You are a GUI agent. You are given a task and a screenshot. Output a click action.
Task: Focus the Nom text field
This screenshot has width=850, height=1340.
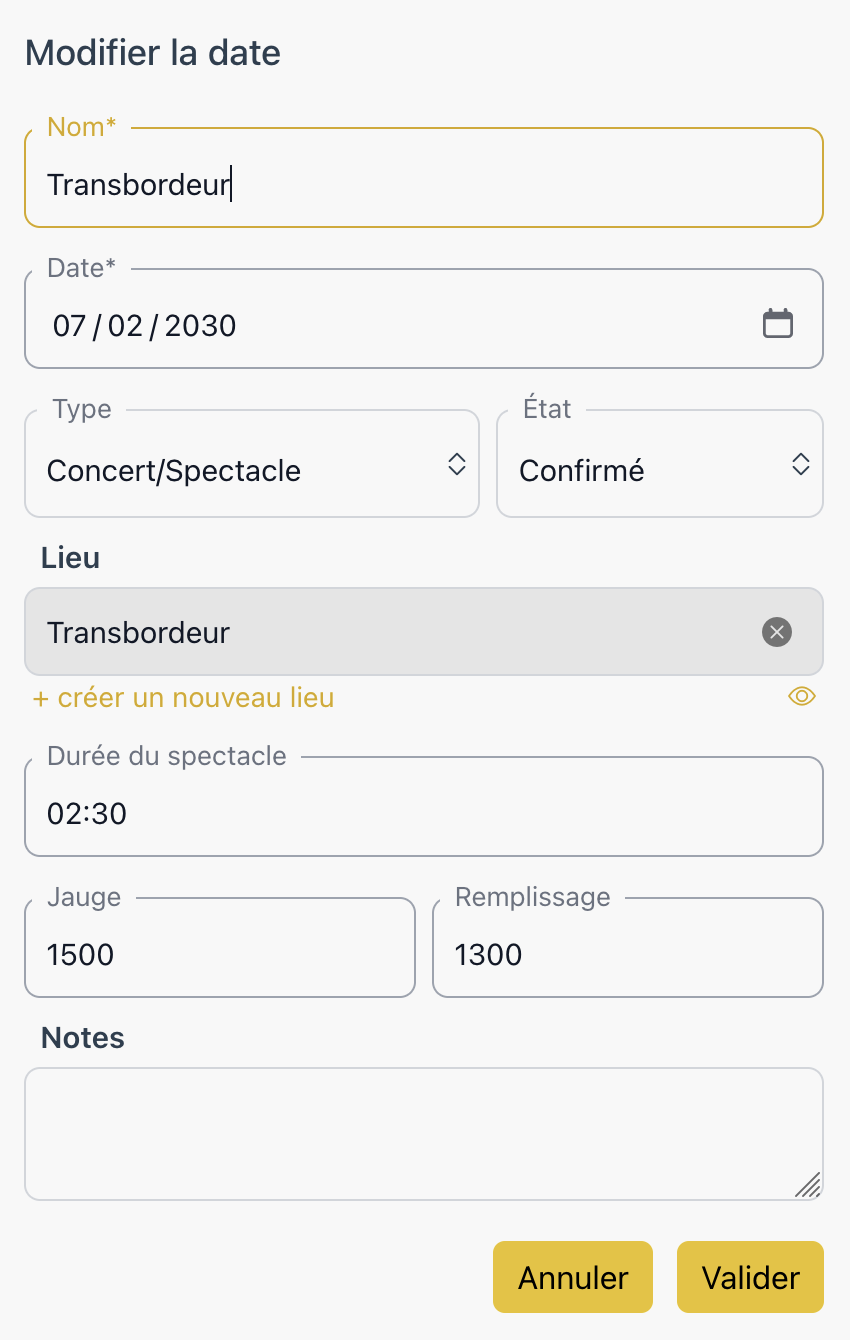(x=424, y=185)
